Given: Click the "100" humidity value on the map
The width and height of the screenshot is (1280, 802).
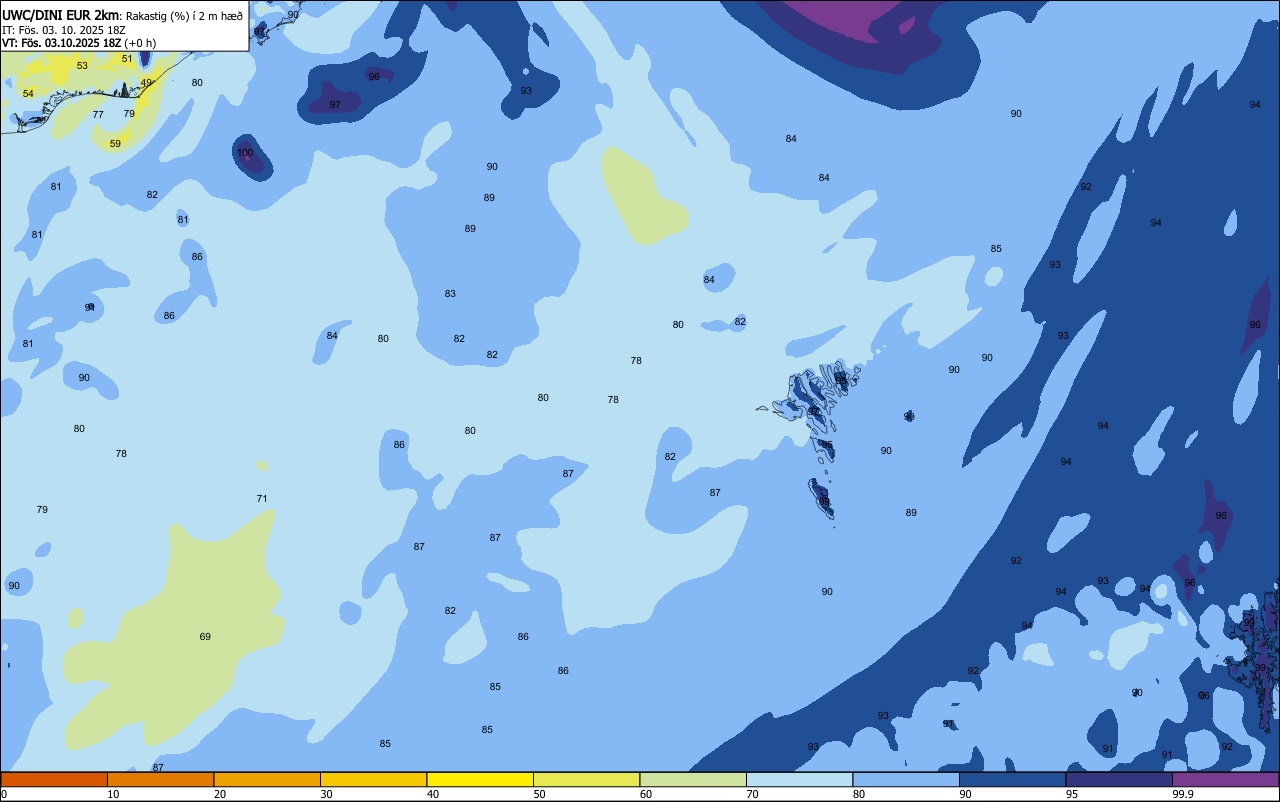Looking at the screenshot, I should coord(245,153).
